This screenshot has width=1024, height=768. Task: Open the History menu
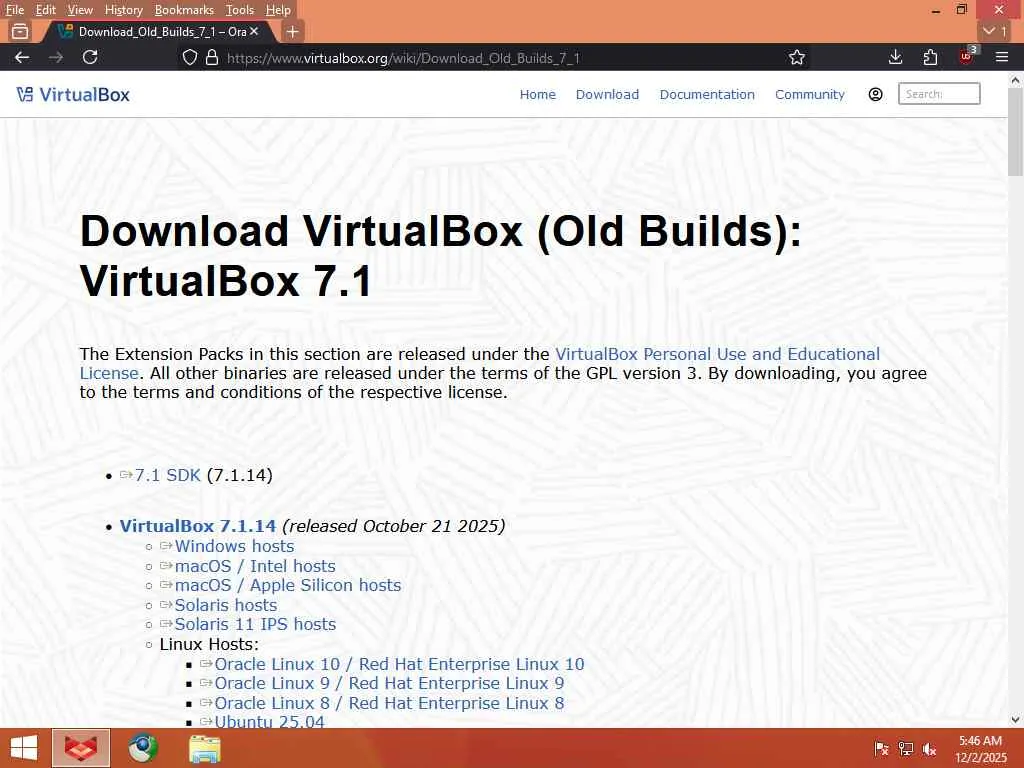click(123, 10)
